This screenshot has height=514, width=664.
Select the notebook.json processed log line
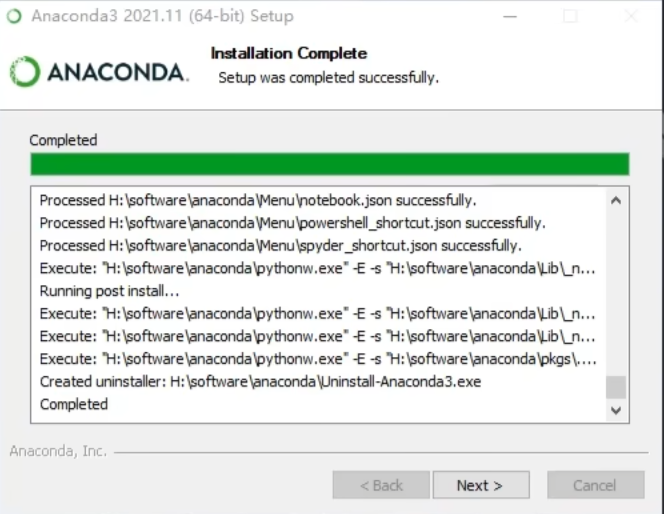[x=258, y=200]
